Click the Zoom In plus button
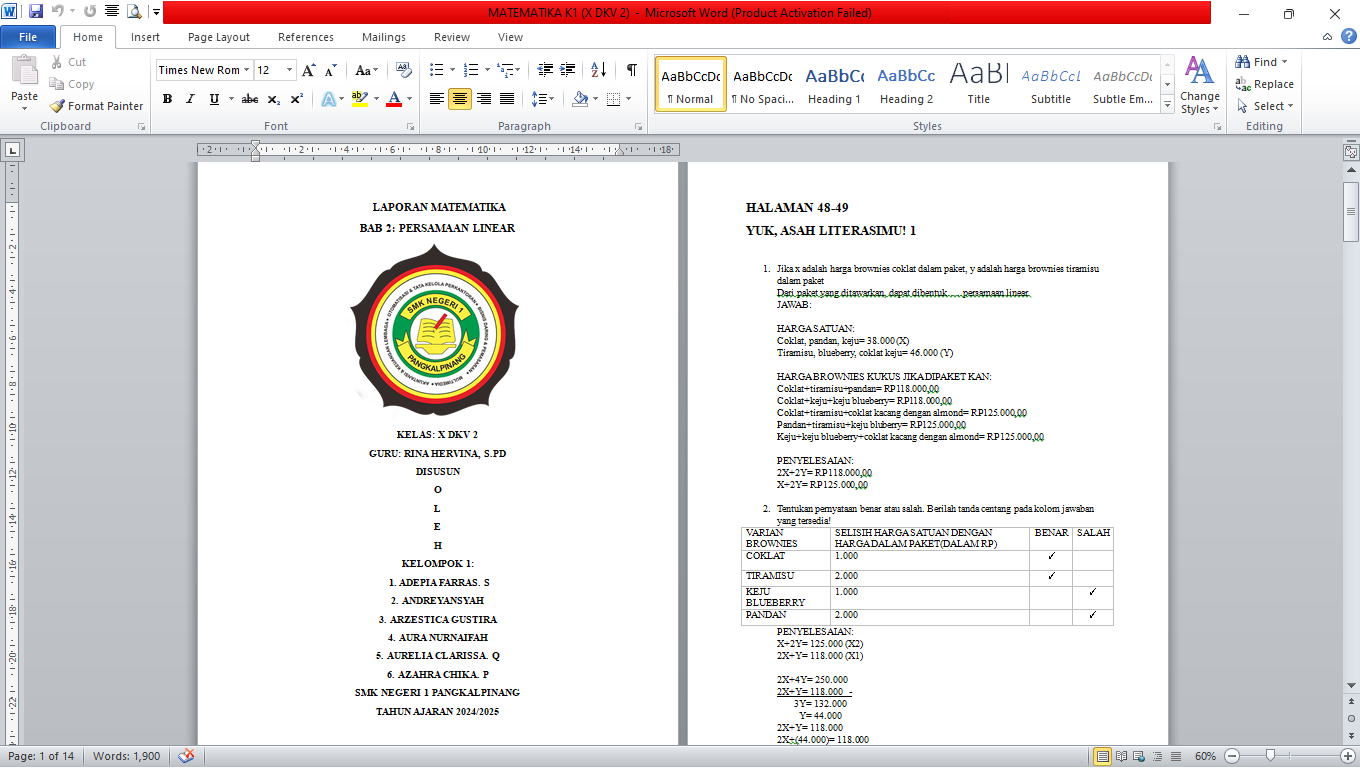Viewport: 1360px width, 768px height. tap(1347, 756)
